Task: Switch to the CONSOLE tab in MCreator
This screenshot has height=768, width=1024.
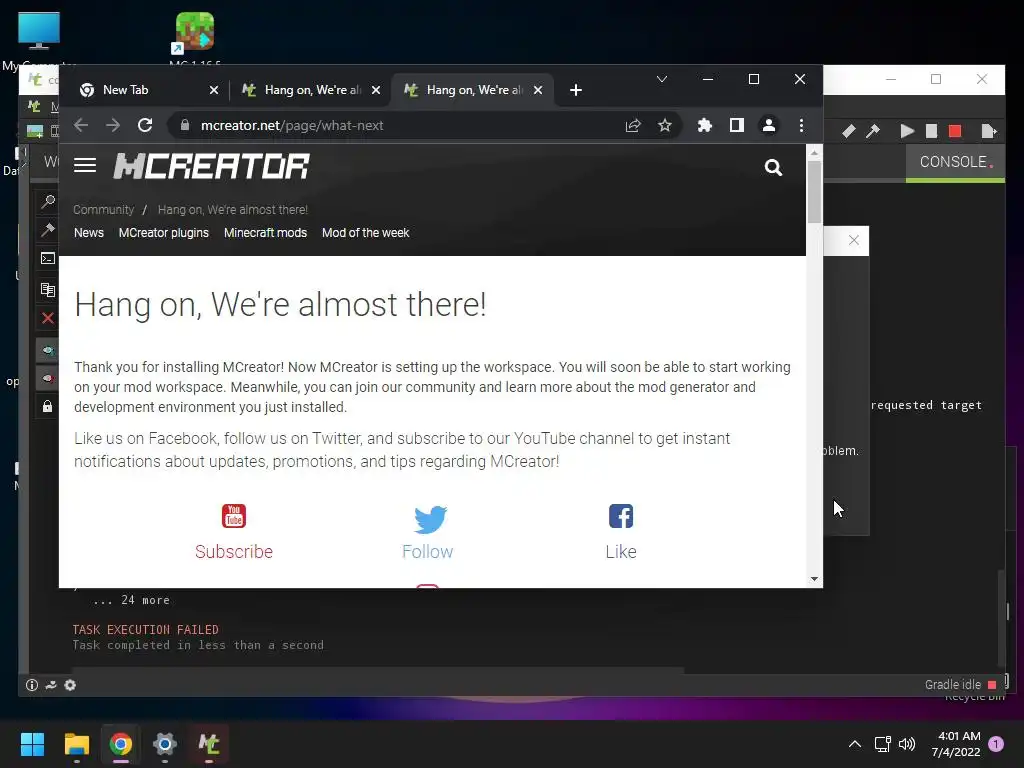Action: pyautogui.click(x=955, y=162)
